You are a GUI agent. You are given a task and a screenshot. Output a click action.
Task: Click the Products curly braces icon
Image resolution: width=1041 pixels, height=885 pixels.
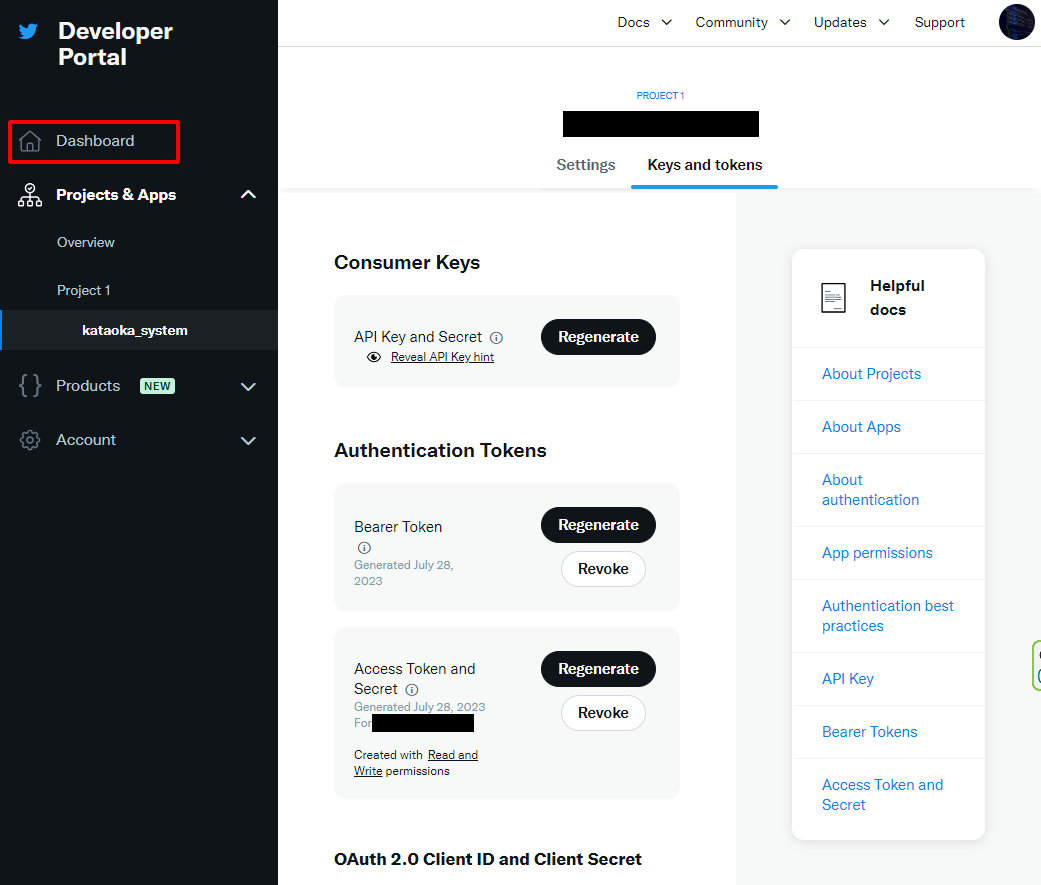click(x=30, y=386)
